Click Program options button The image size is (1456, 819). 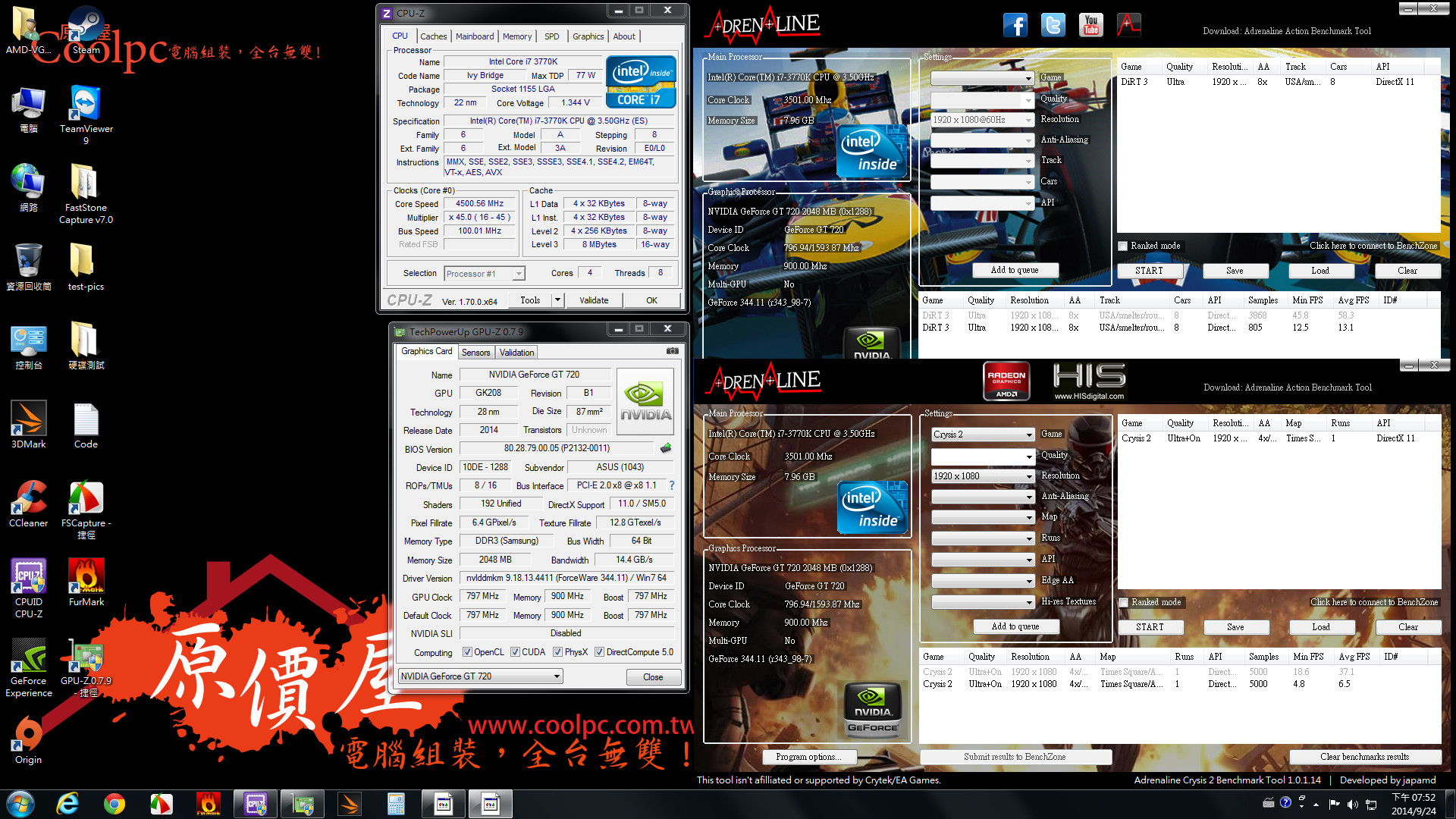(x=808, y=757)
